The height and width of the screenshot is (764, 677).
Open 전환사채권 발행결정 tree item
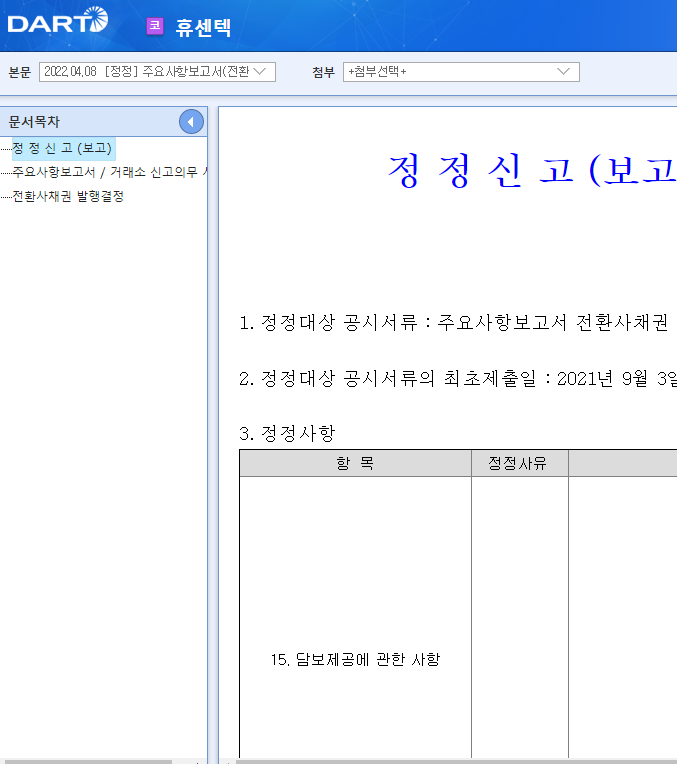click(x=68, y=196)
